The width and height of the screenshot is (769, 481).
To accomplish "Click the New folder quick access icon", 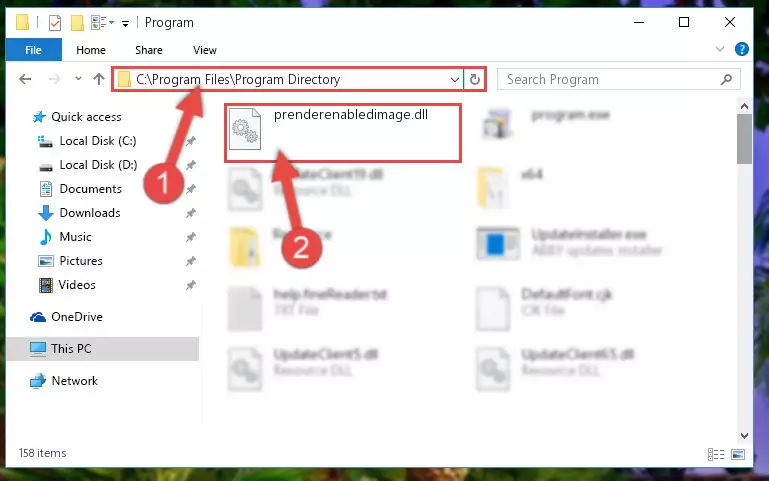I will 77,23.
